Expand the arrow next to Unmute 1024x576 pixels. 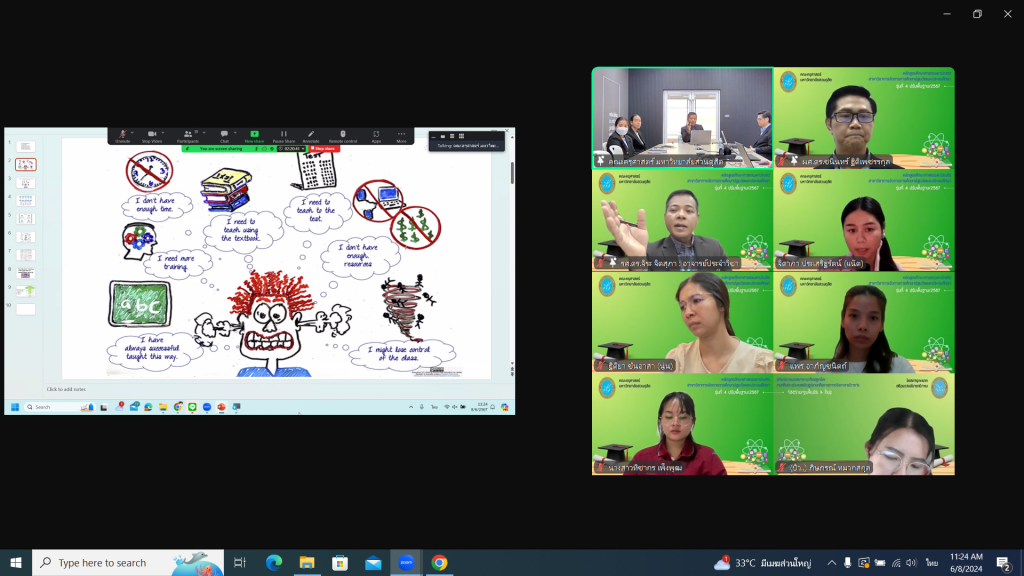(x=133, y=131)
